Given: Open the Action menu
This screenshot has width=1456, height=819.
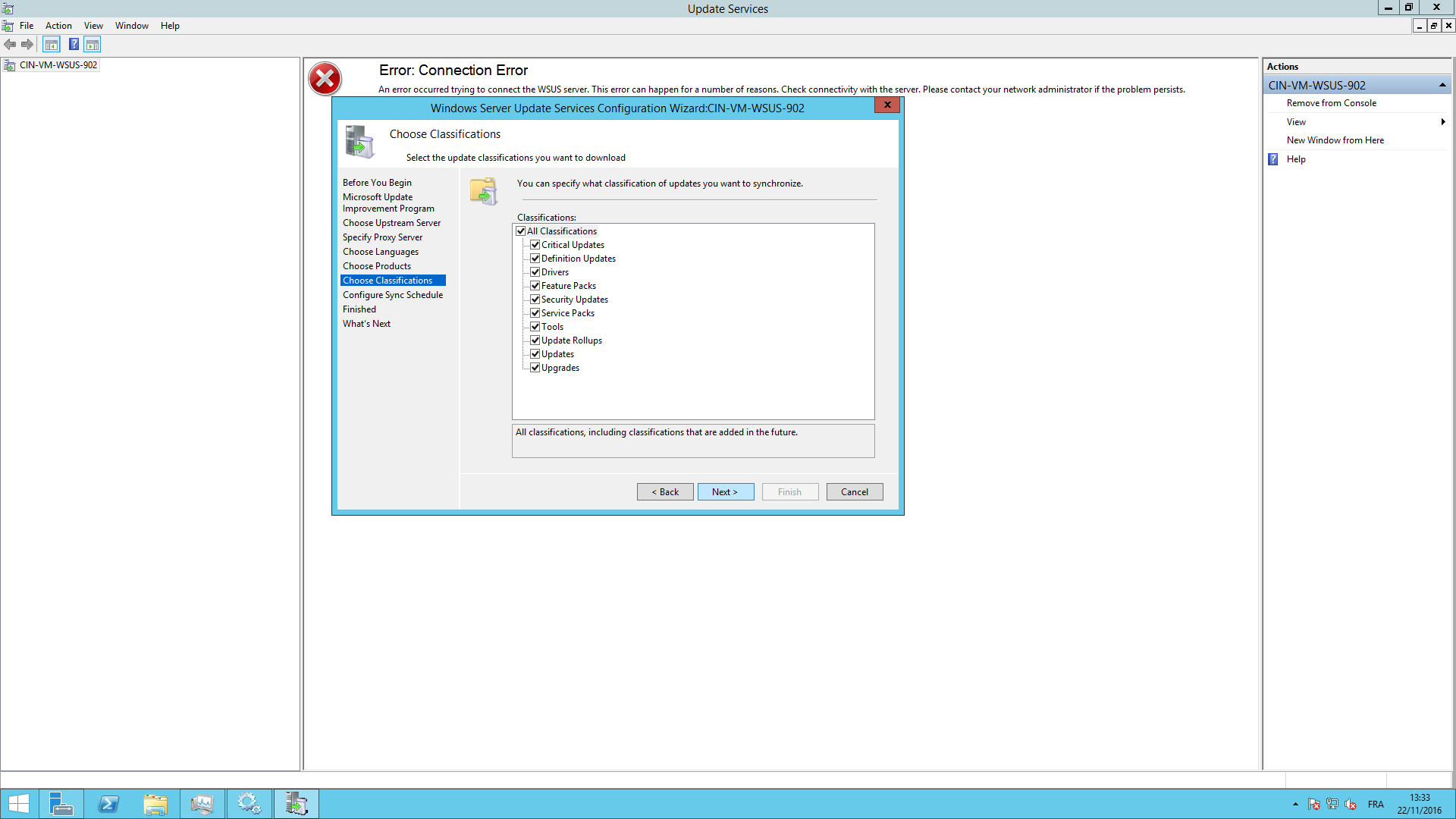Looking at the screenshot, I should pyautogui.click(x=58, y=26).
